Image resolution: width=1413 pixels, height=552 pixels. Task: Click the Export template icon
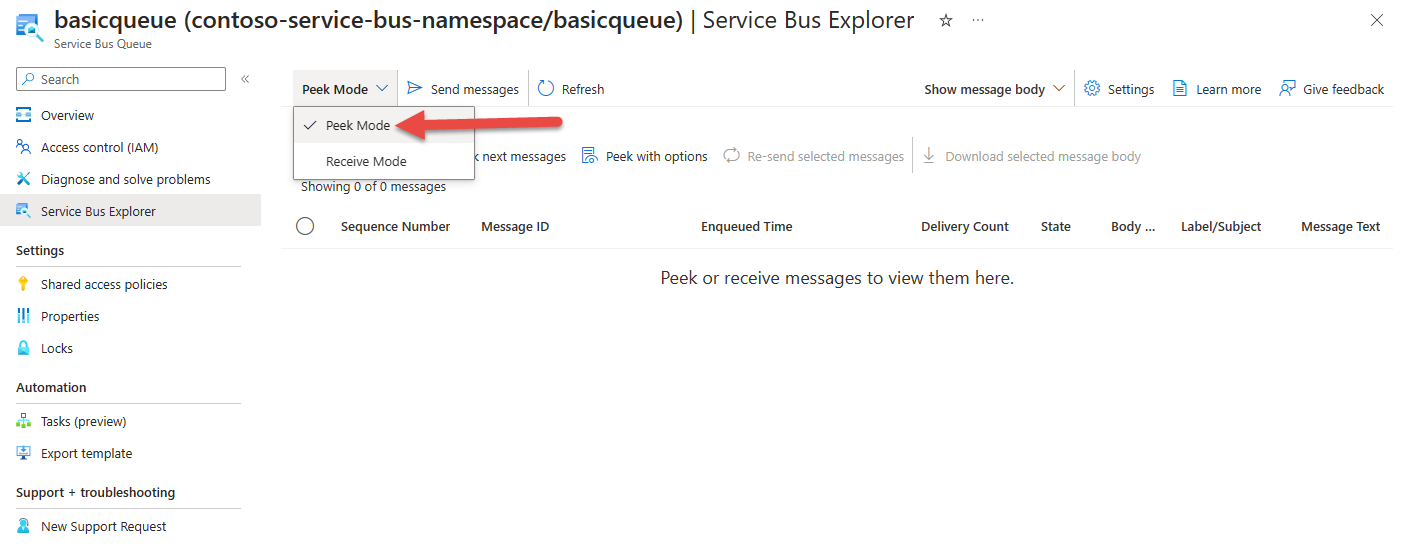tap(24, 453)
